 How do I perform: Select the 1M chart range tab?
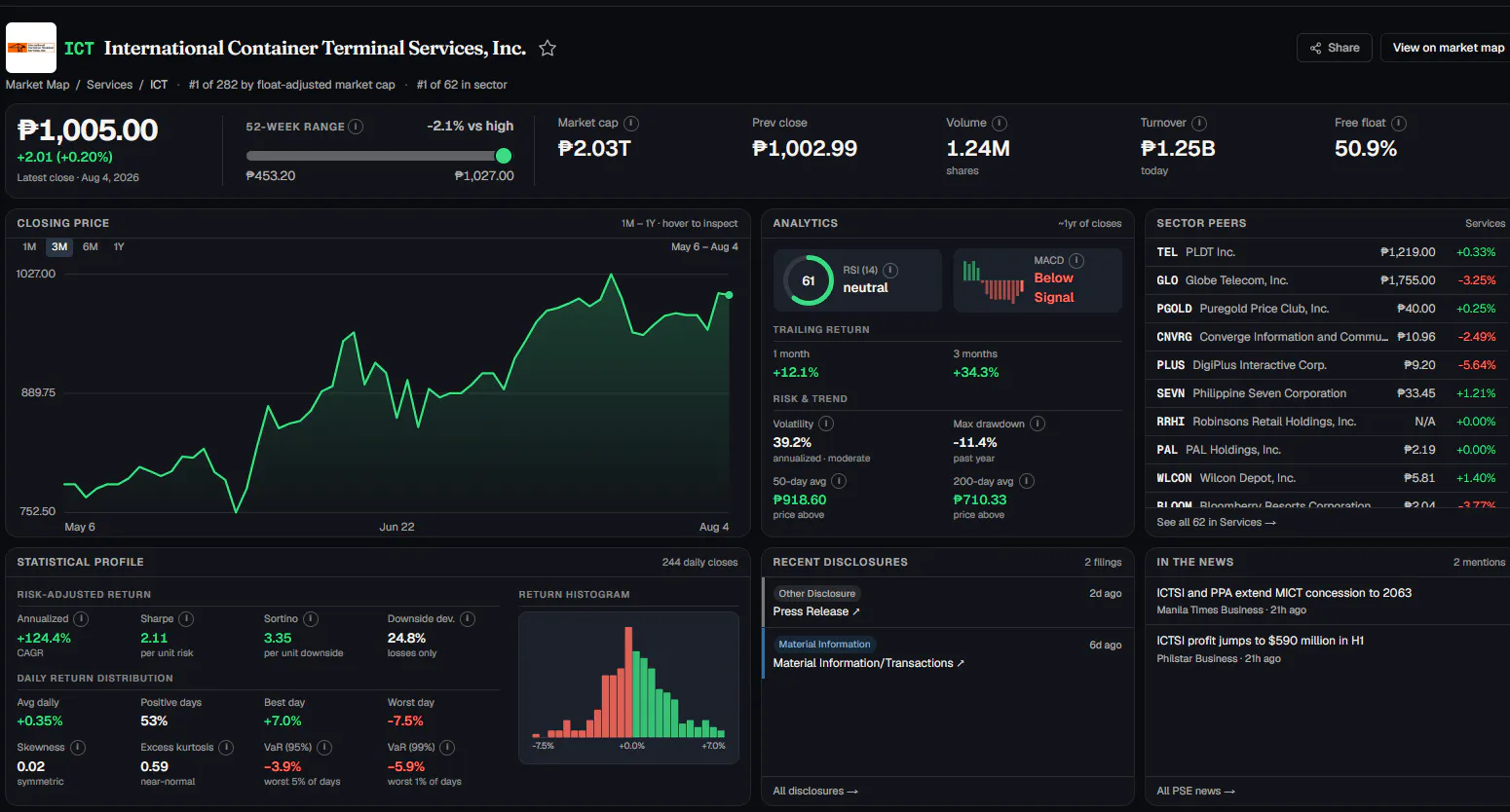coord(29,247)
